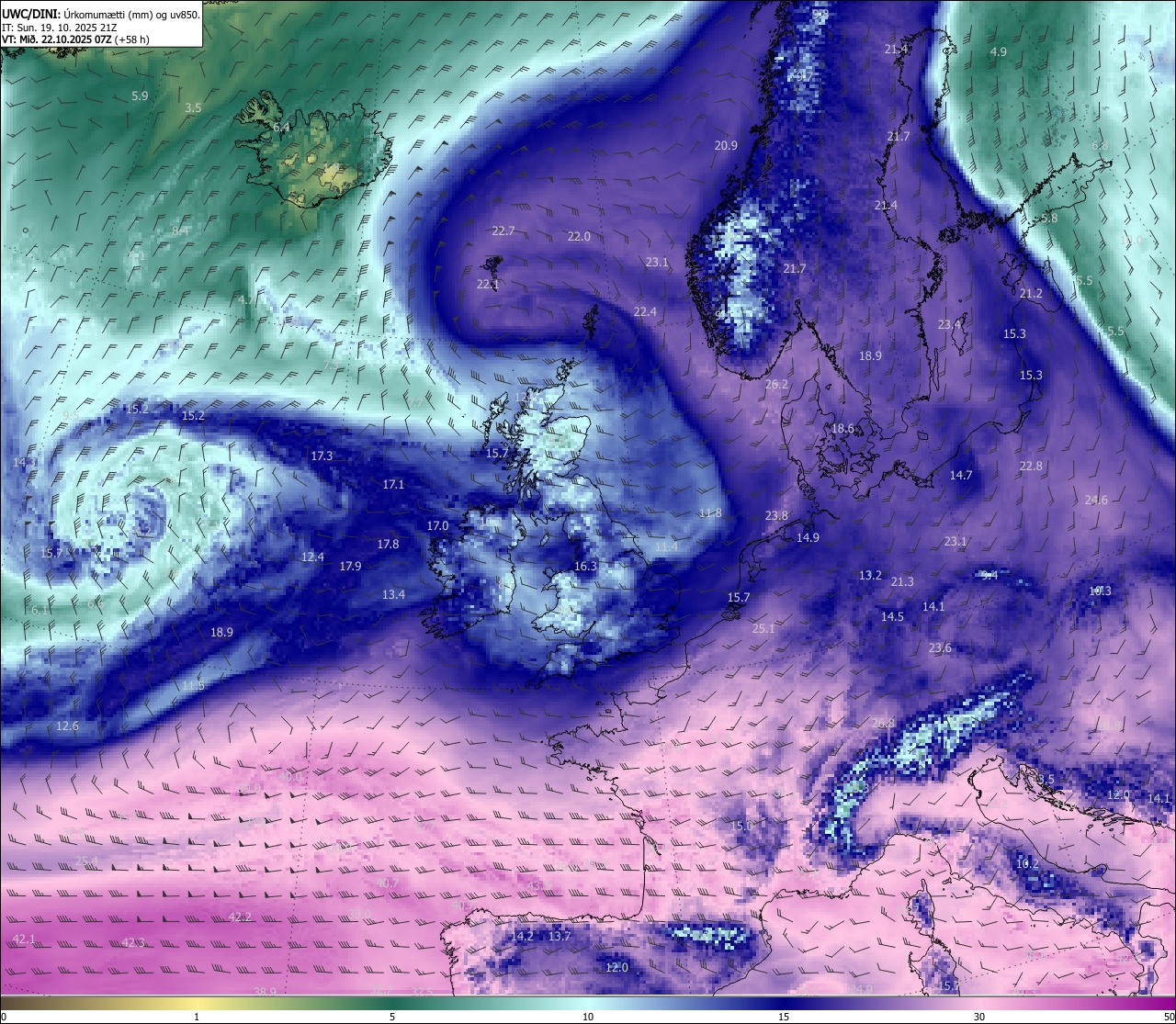Screen dimensions: 1176x1024
Task: Click the 10.2 value on the map
Action: pyautogui.click(x=1026, y=863)
